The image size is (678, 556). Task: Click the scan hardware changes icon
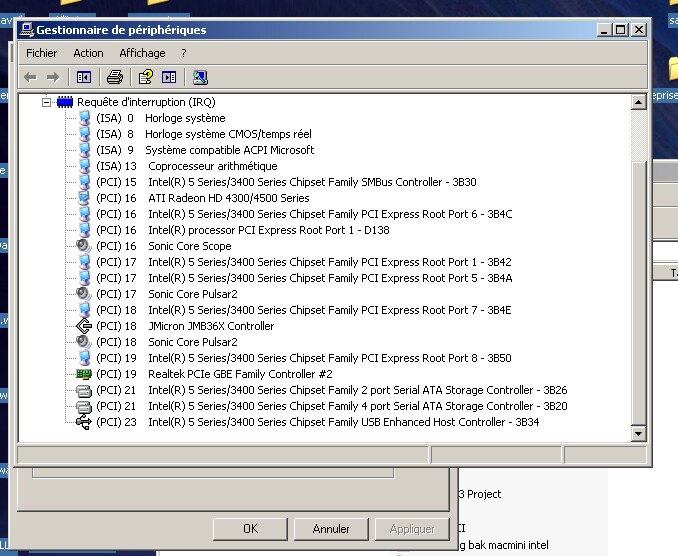click(200, 77)
